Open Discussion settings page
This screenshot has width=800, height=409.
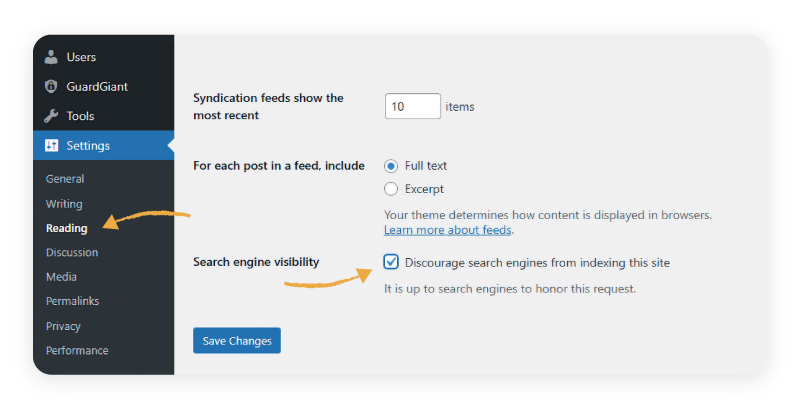(x=72, y=252)
